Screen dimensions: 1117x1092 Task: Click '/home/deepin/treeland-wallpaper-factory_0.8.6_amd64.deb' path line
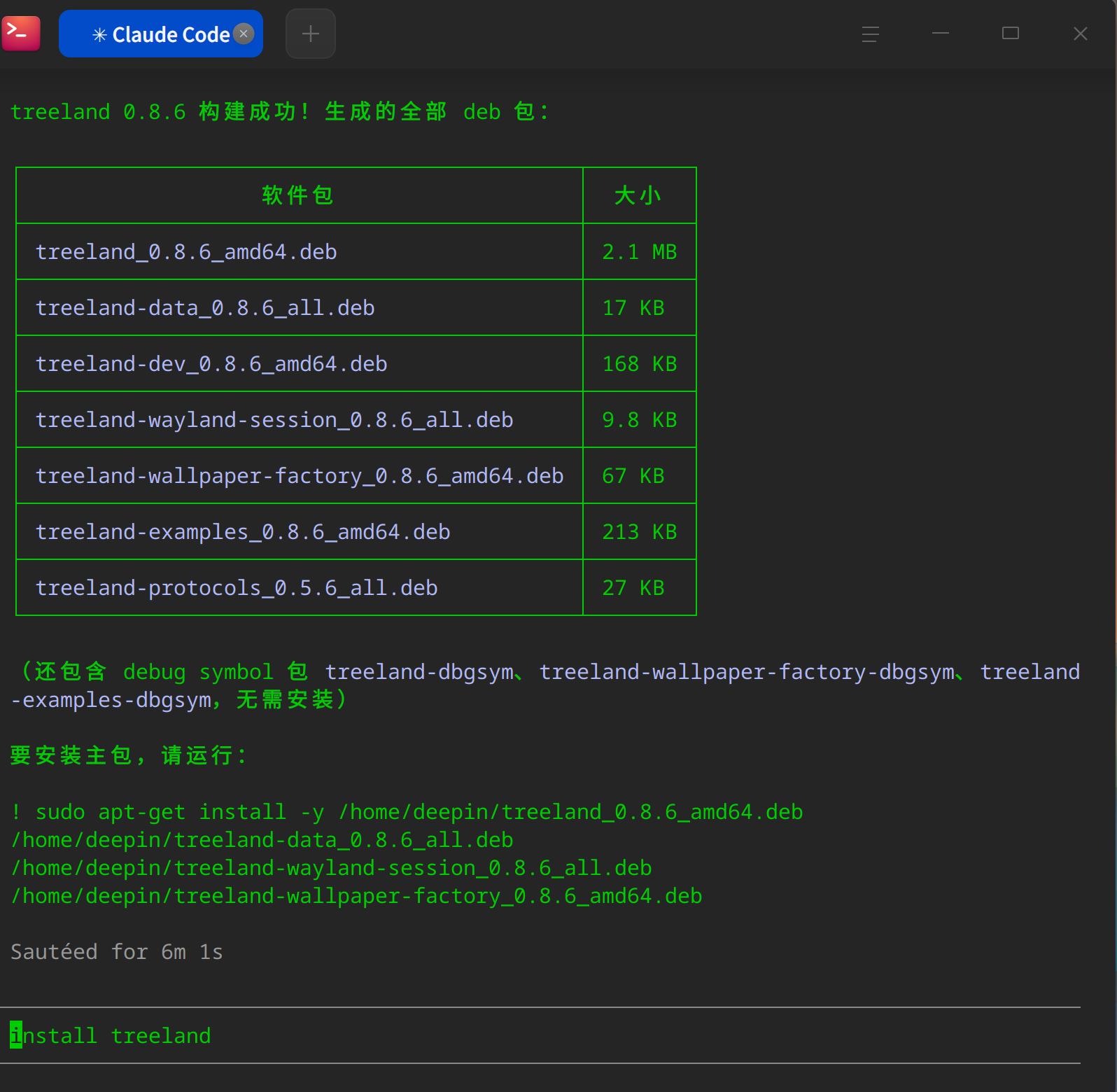pos(356,896)
